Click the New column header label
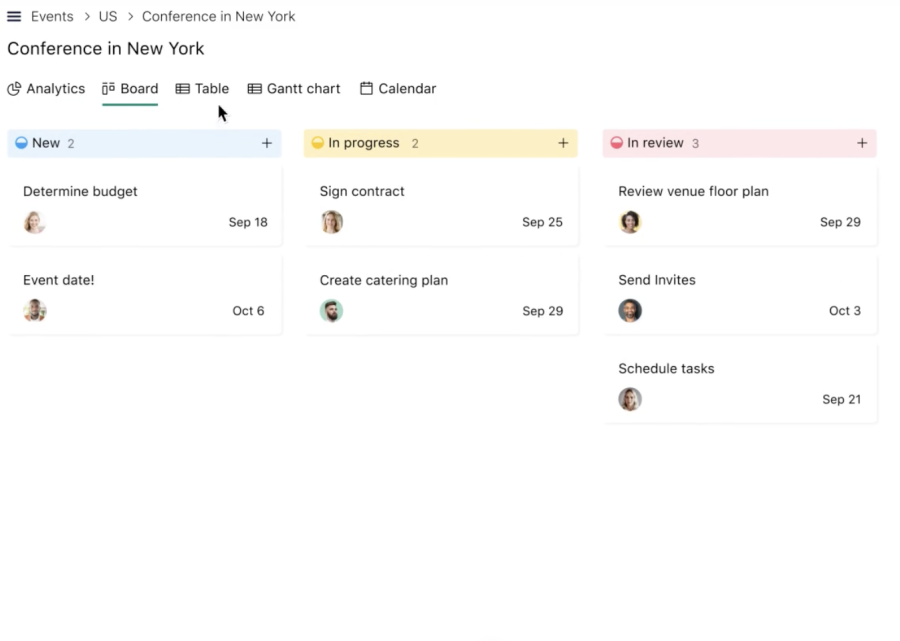This screenshot has height=641, width=900. 46,143
